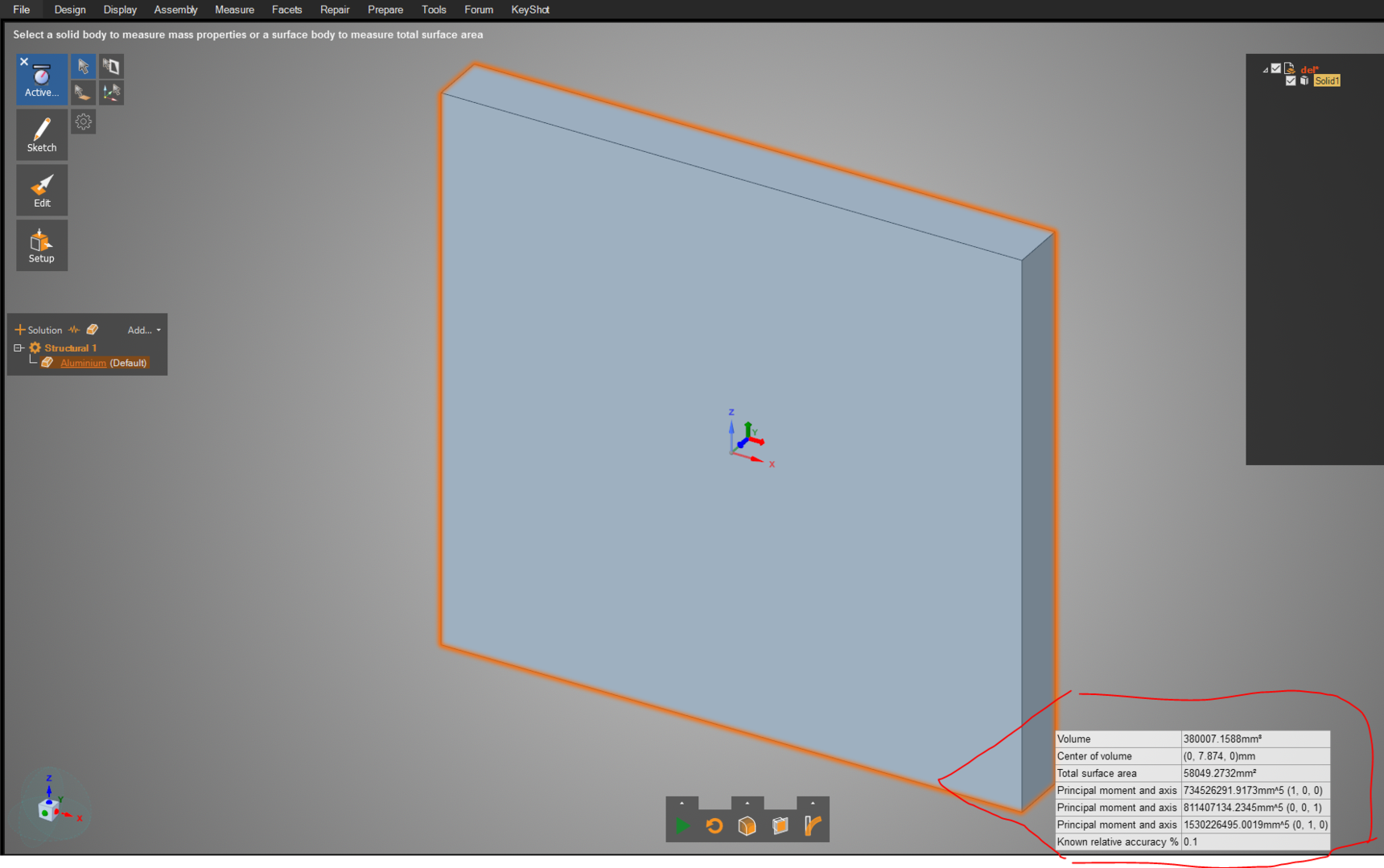Launch the Setup tool
Screen dimensions: 1384x868
point(42,245)
